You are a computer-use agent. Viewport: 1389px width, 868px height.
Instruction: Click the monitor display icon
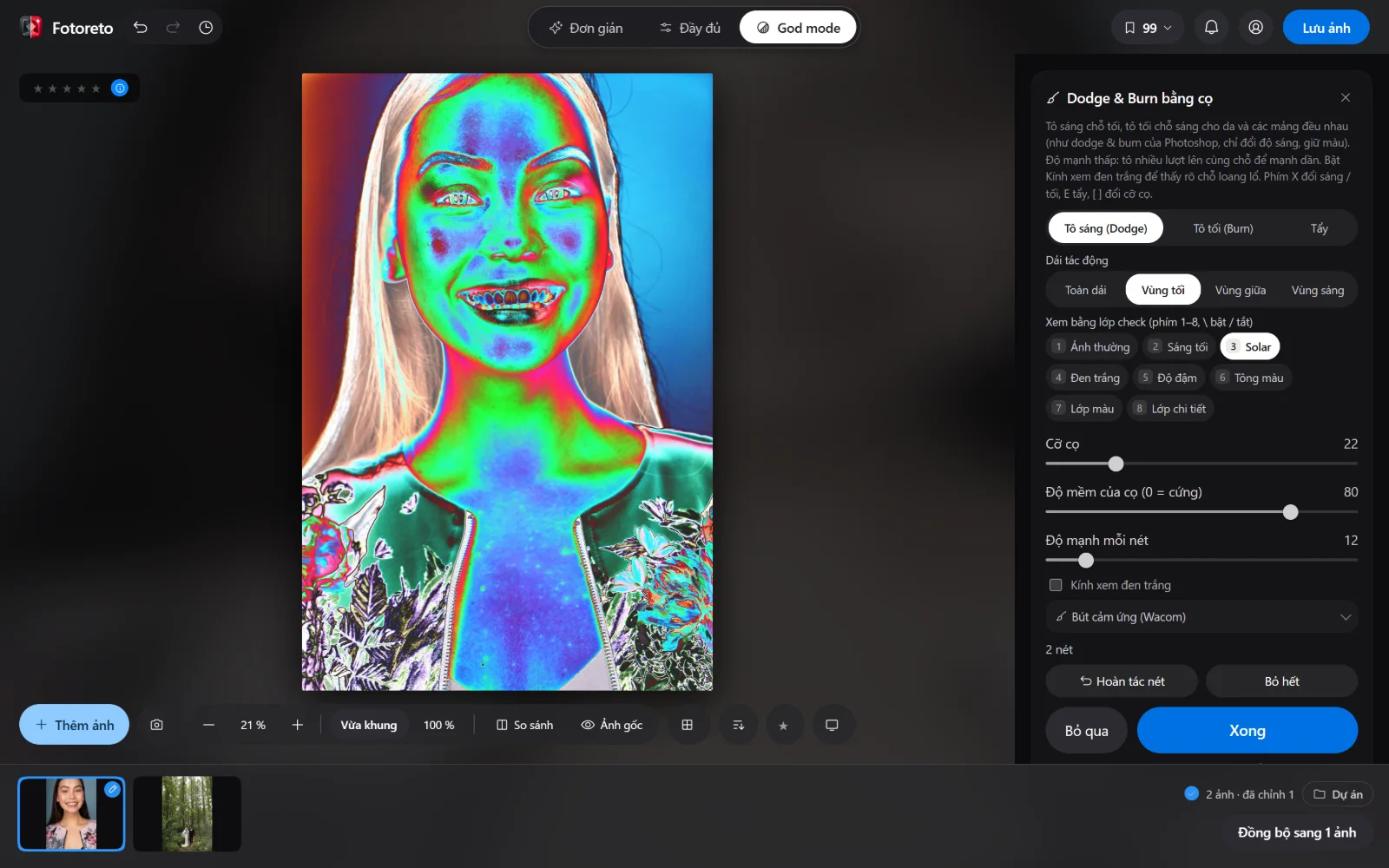pyautogui.click(x=832, y=725)
